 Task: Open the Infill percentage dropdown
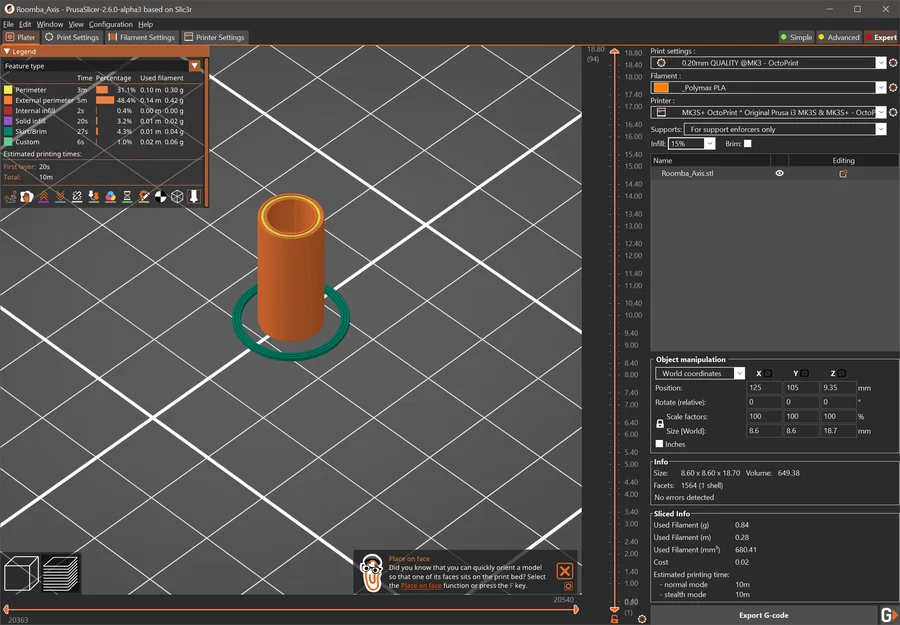[710, 143]
